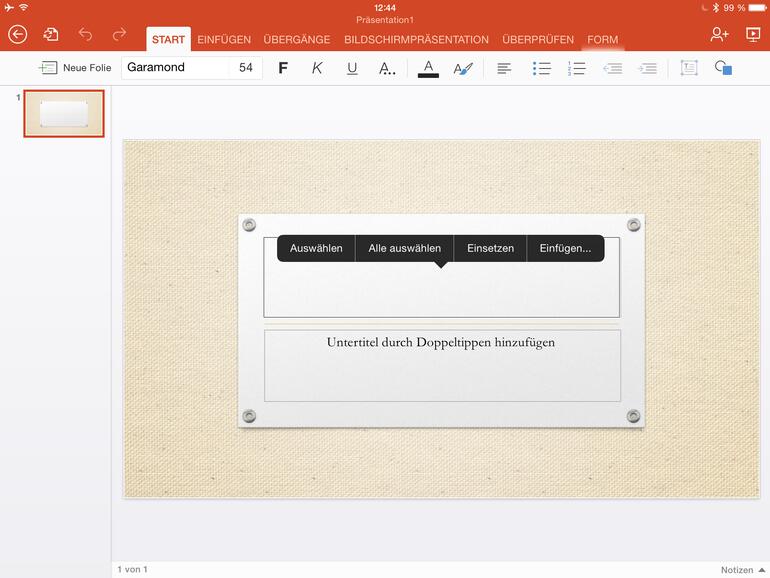Insert a shape from toolbar icon
770x578 pixels.
[723, 68]
